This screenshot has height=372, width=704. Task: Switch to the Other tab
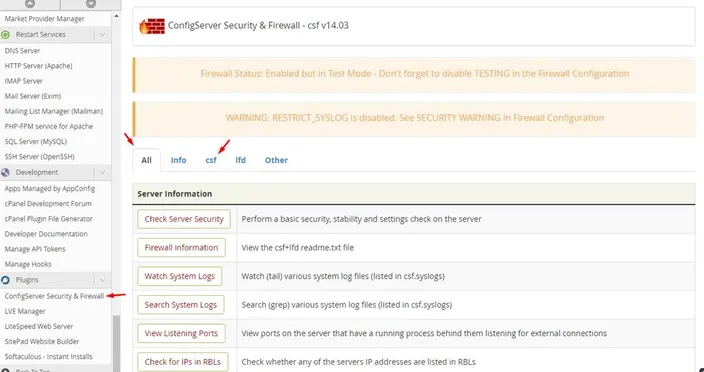(276, 160)
